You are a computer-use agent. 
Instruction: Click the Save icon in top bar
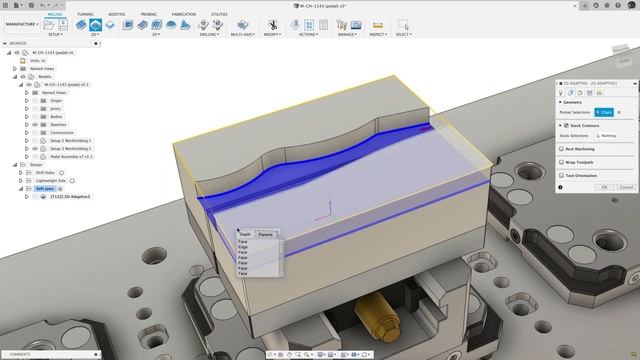31,6
